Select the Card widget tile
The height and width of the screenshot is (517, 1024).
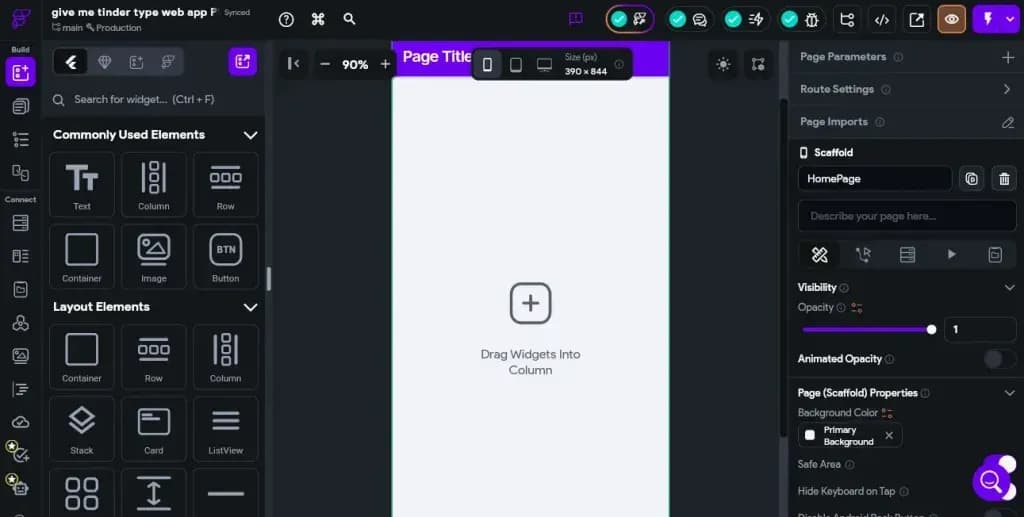153,429
